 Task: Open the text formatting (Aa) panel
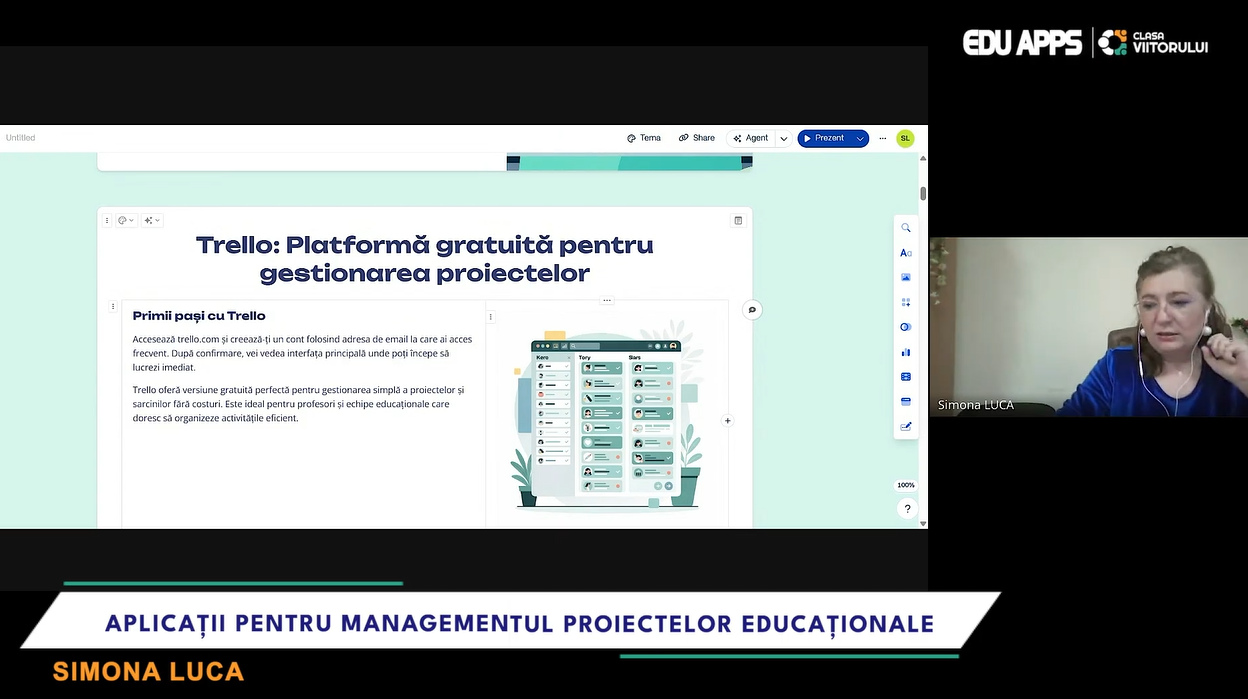(x=906, y=253)
